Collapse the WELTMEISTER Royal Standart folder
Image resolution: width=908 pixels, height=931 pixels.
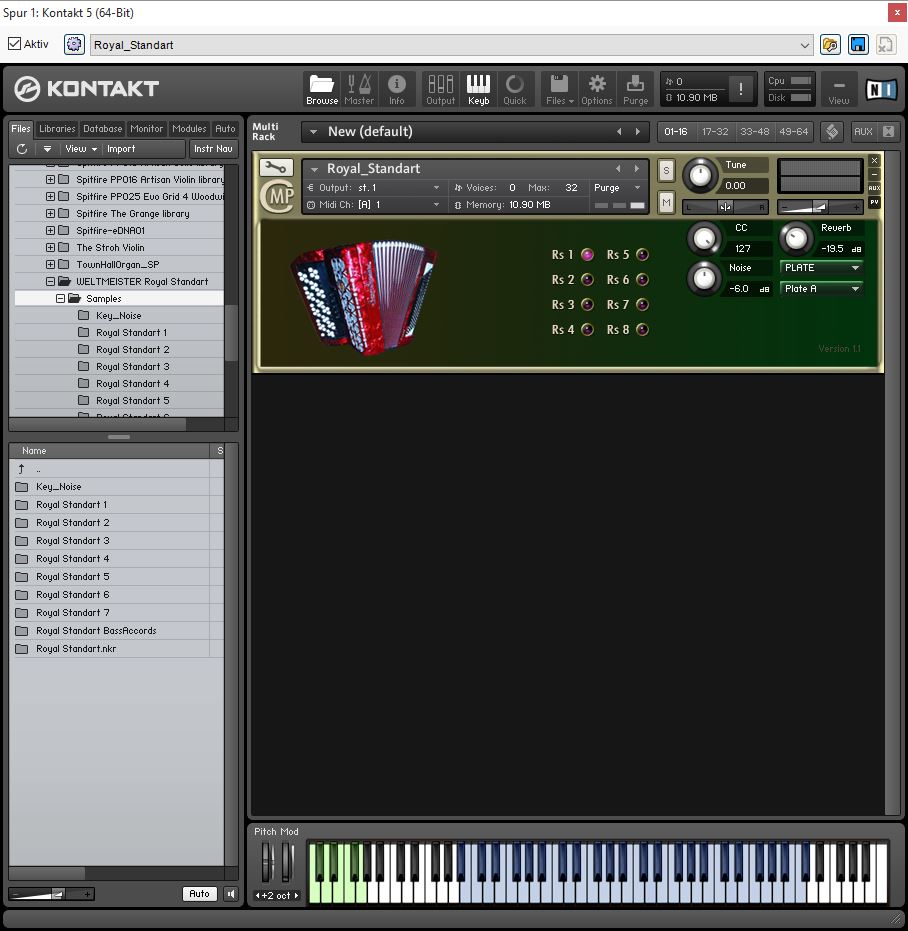50,281
